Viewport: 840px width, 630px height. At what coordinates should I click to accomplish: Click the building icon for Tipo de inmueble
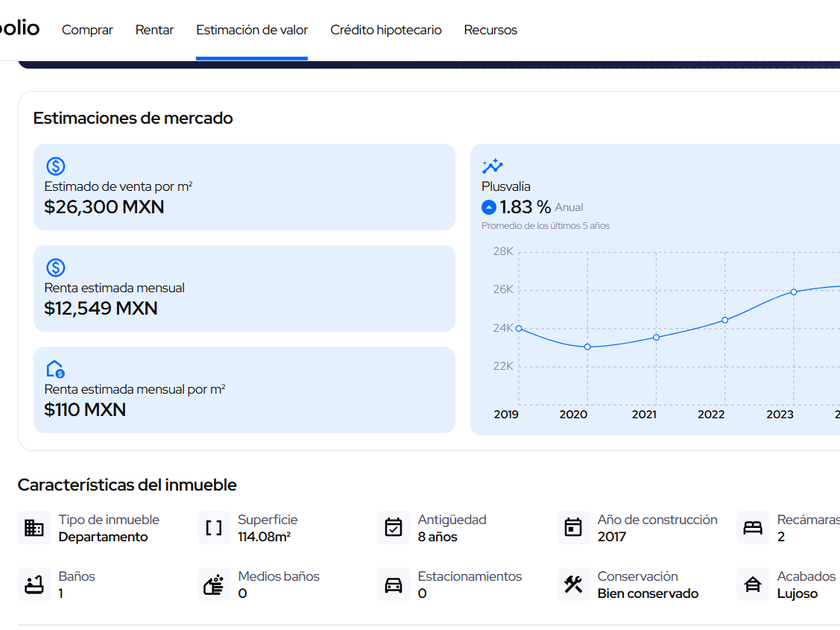(34, 528)
